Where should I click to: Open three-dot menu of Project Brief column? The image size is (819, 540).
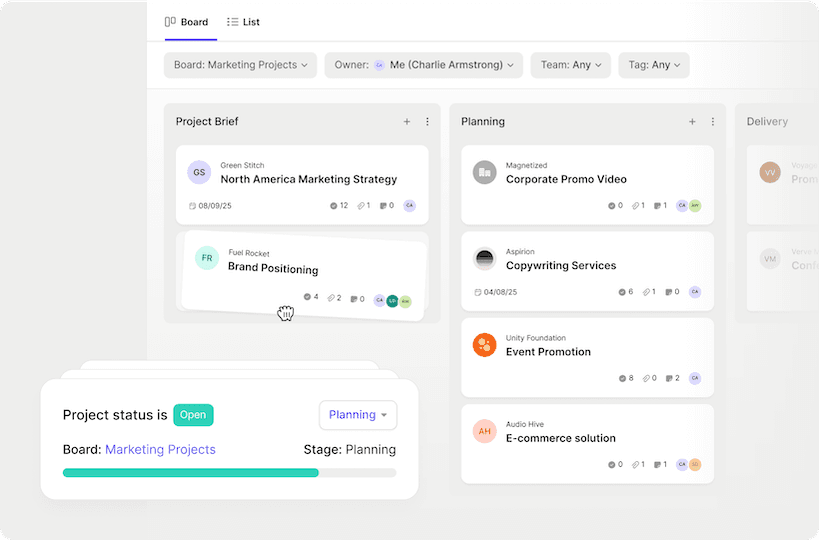[427, 122]
